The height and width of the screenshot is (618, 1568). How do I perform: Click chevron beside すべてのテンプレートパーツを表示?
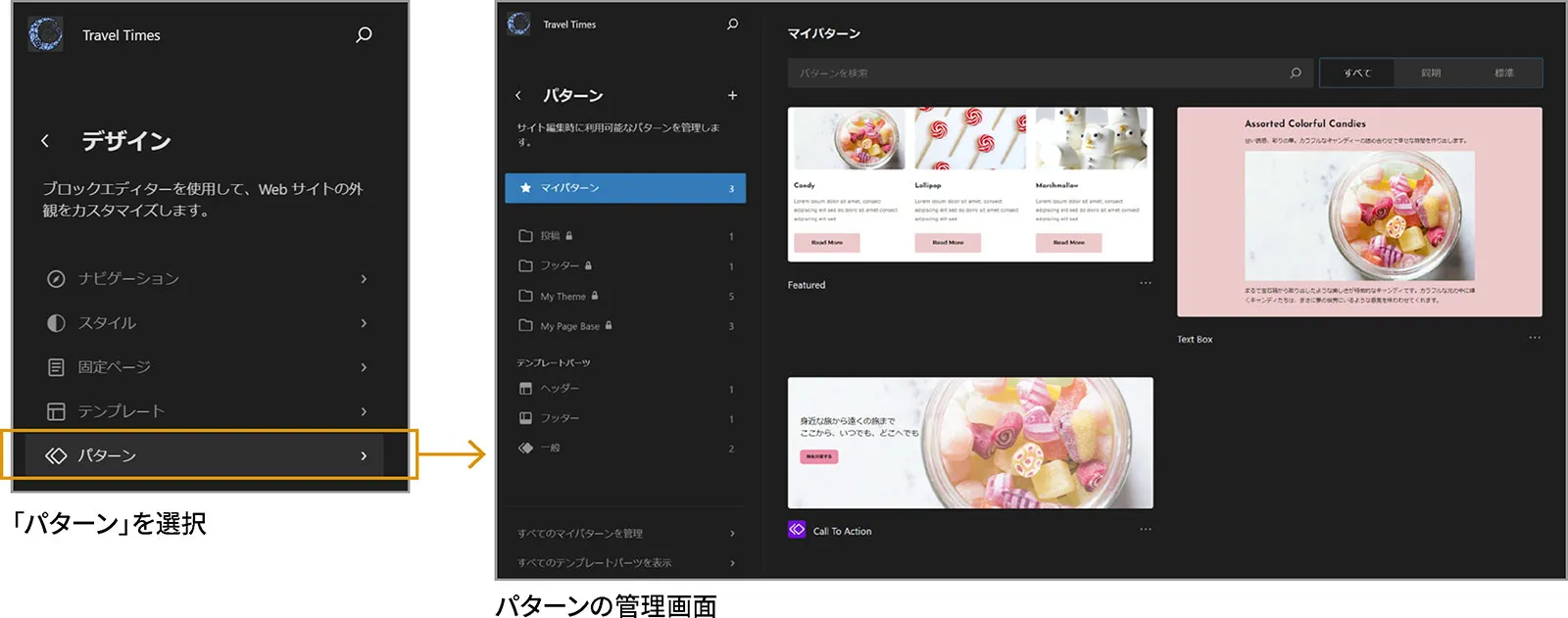coord(732,563)
